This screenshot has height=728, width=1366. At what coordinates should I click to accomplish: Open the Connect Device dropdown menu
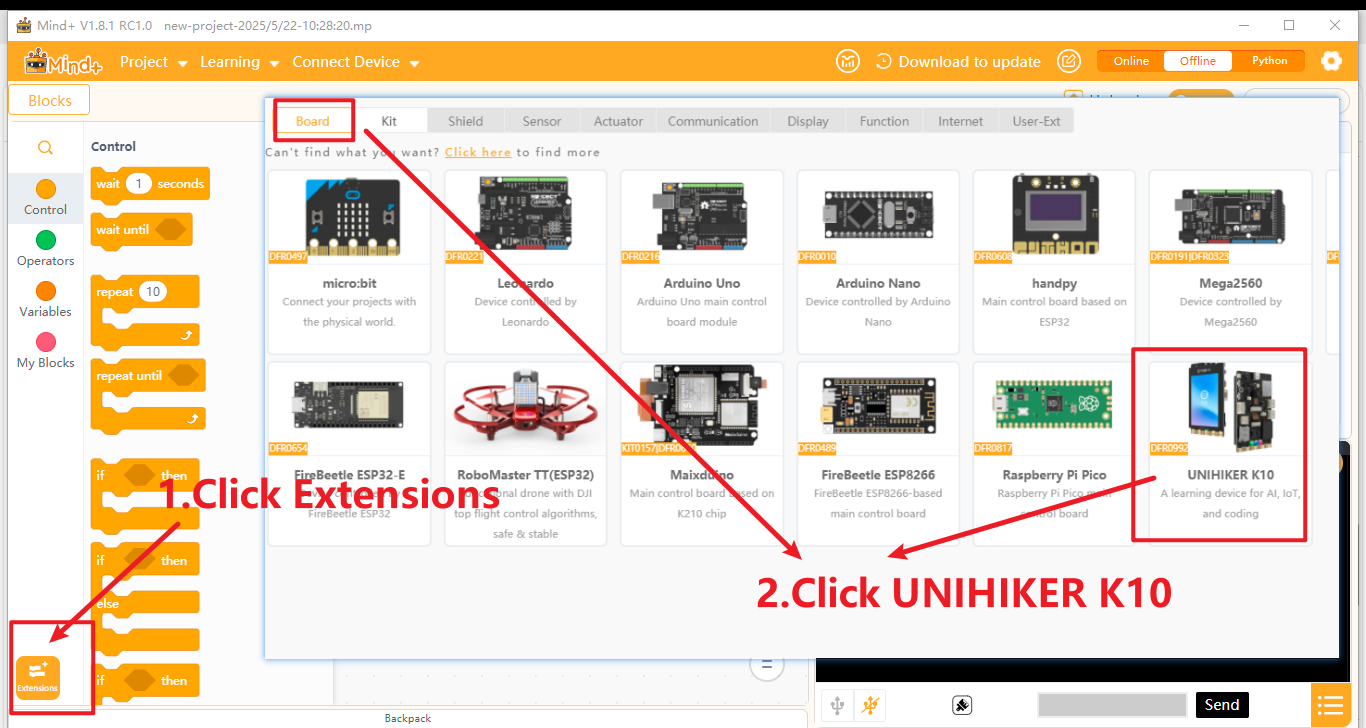coord(355,62)
